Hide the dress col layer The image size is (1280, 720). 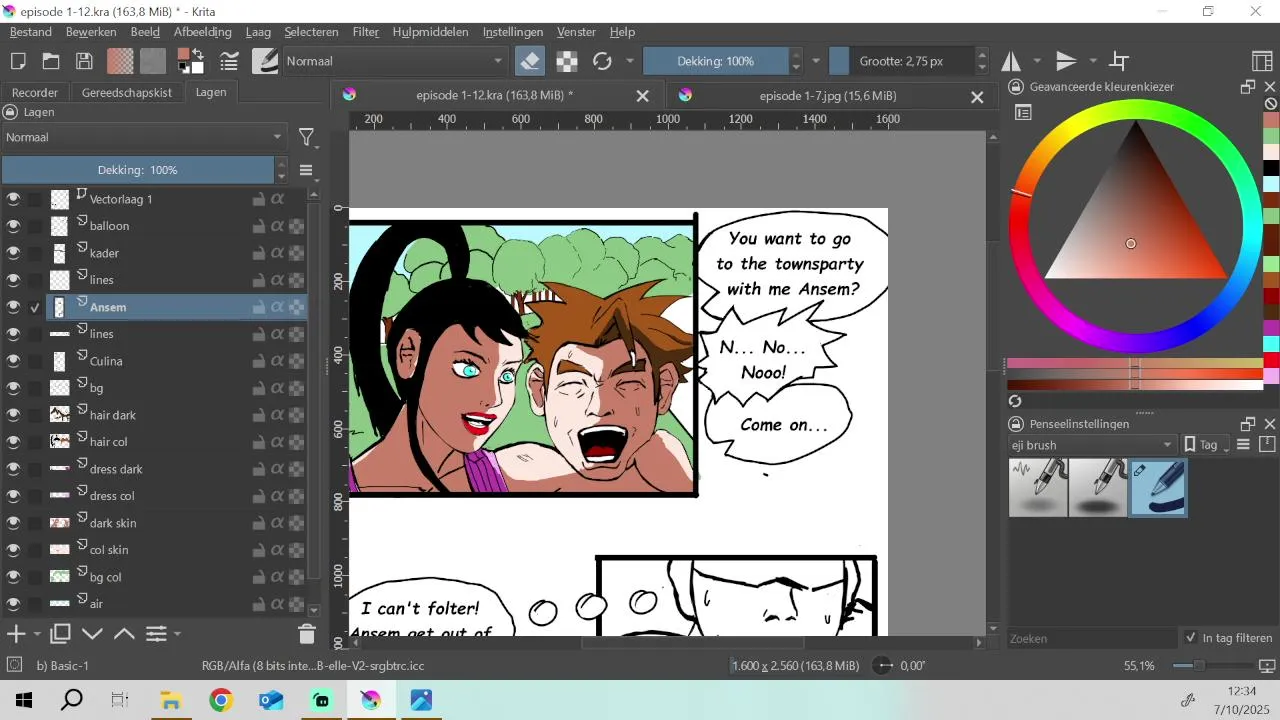[x=13, y=496]
